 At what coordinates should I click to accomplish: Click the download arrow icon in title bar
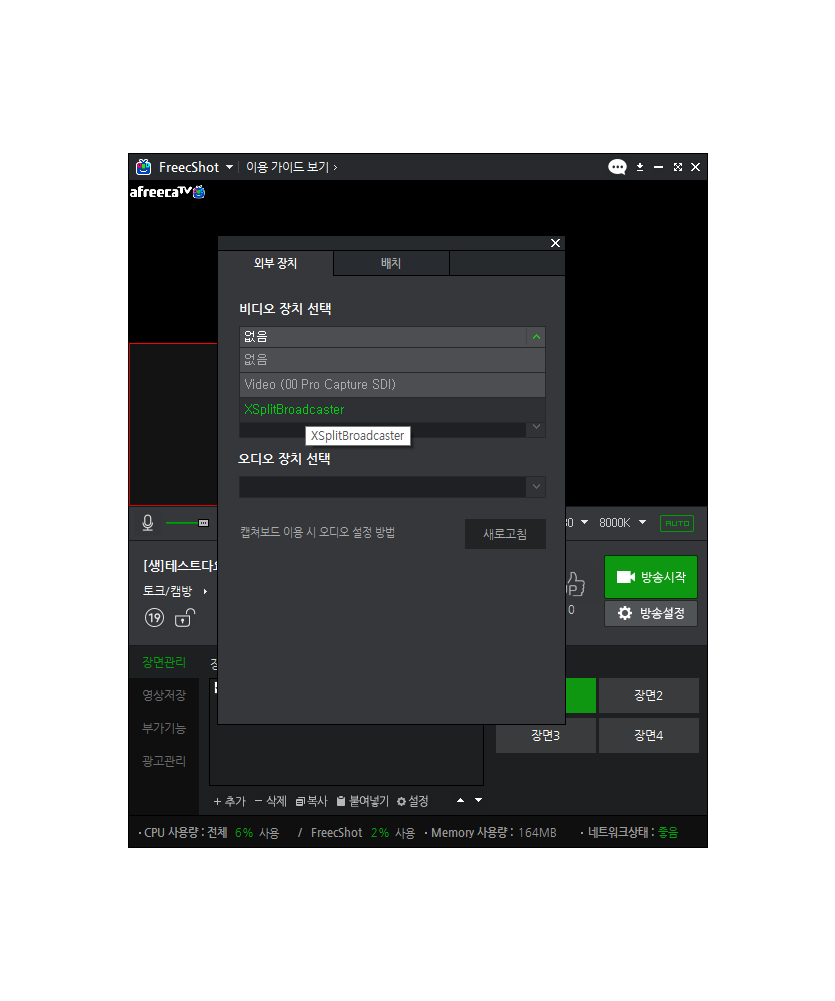(x=640, y=167)
